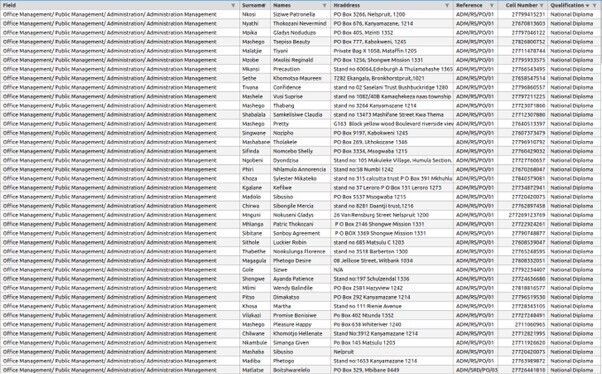Select surname cell Nkambule
Viewport: 602px width, 374px height.
[255, 343]
